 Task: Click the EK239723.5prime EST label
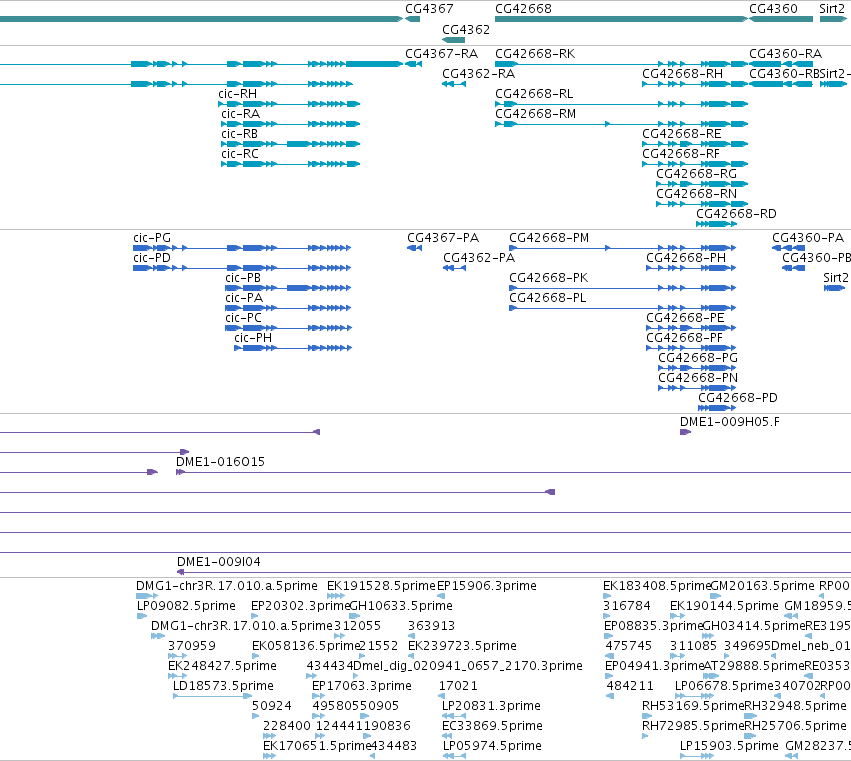pos(462,646)
